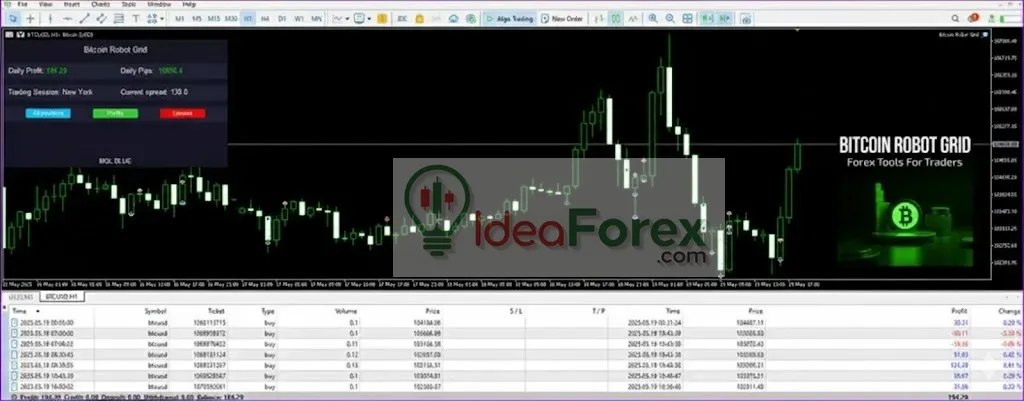Switch to line chart view
The width and height of the screenshot is (1024, 401).
[x=633, y=19]
